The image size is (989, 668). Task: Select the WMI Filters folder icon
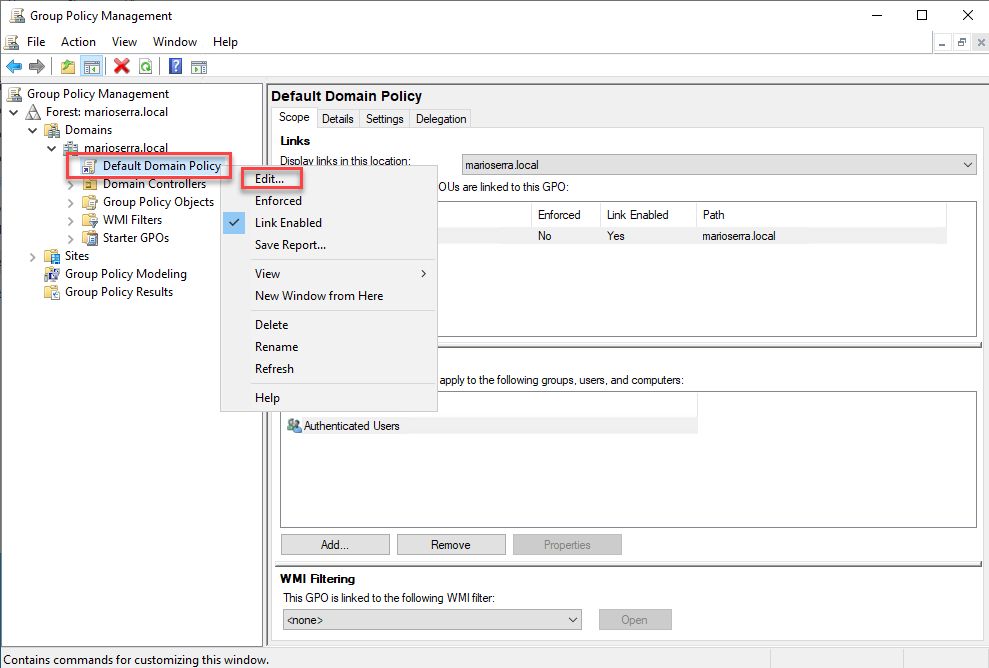click(90, 220)
